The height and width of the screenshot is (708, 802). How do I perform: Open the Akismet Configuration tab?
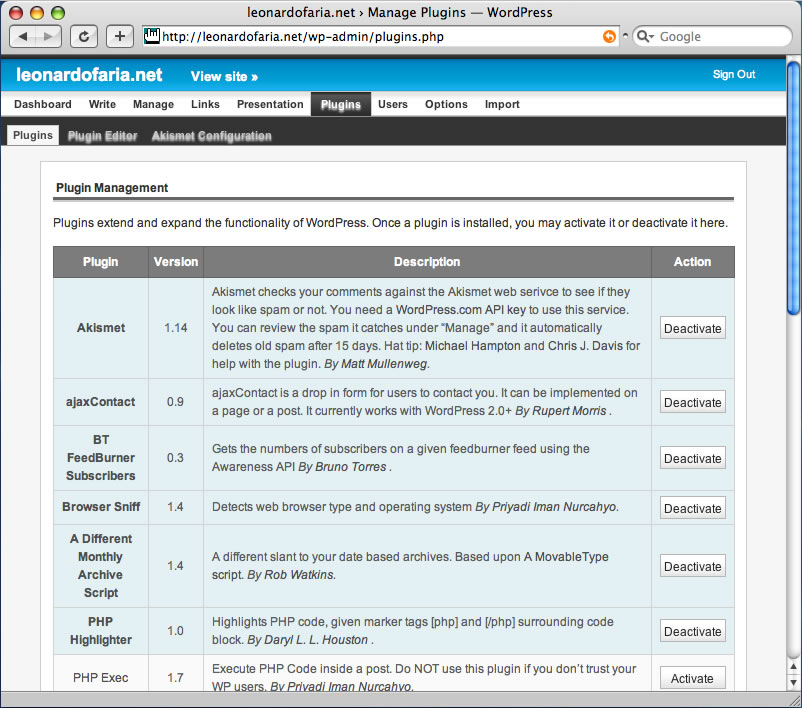(x=211, y=136)
